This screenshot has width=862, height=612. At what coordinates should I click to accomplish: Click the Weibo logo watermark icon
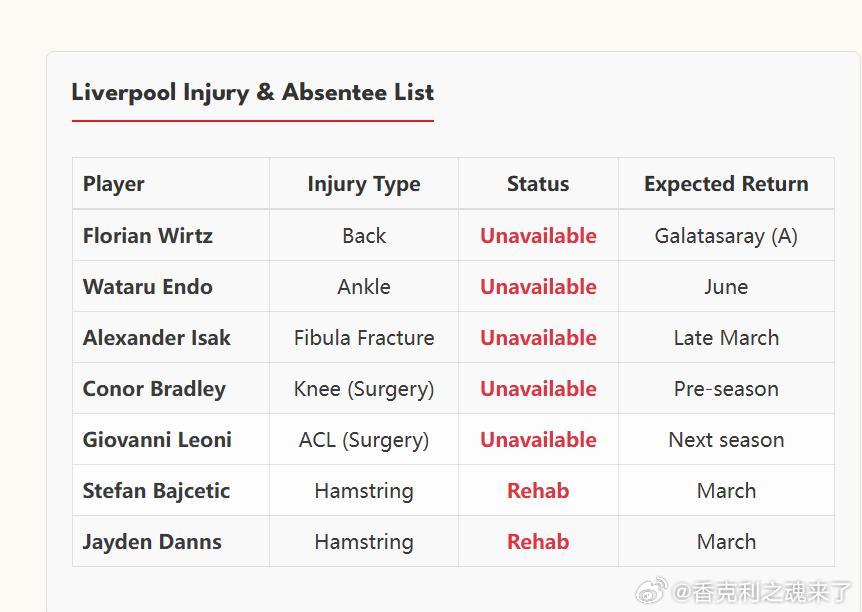653,592
